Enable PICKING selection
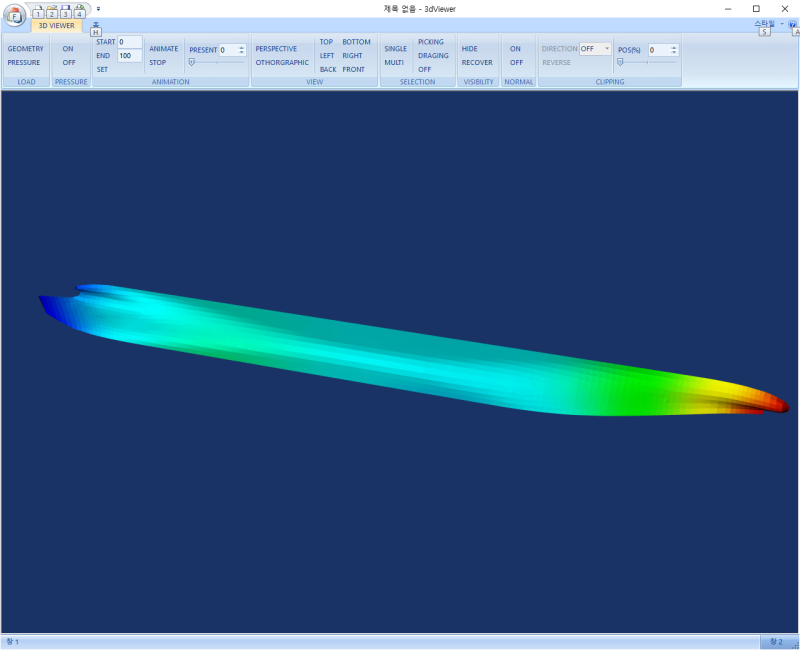The width and height of the screenshot is (800, 650). click(431, 42)
